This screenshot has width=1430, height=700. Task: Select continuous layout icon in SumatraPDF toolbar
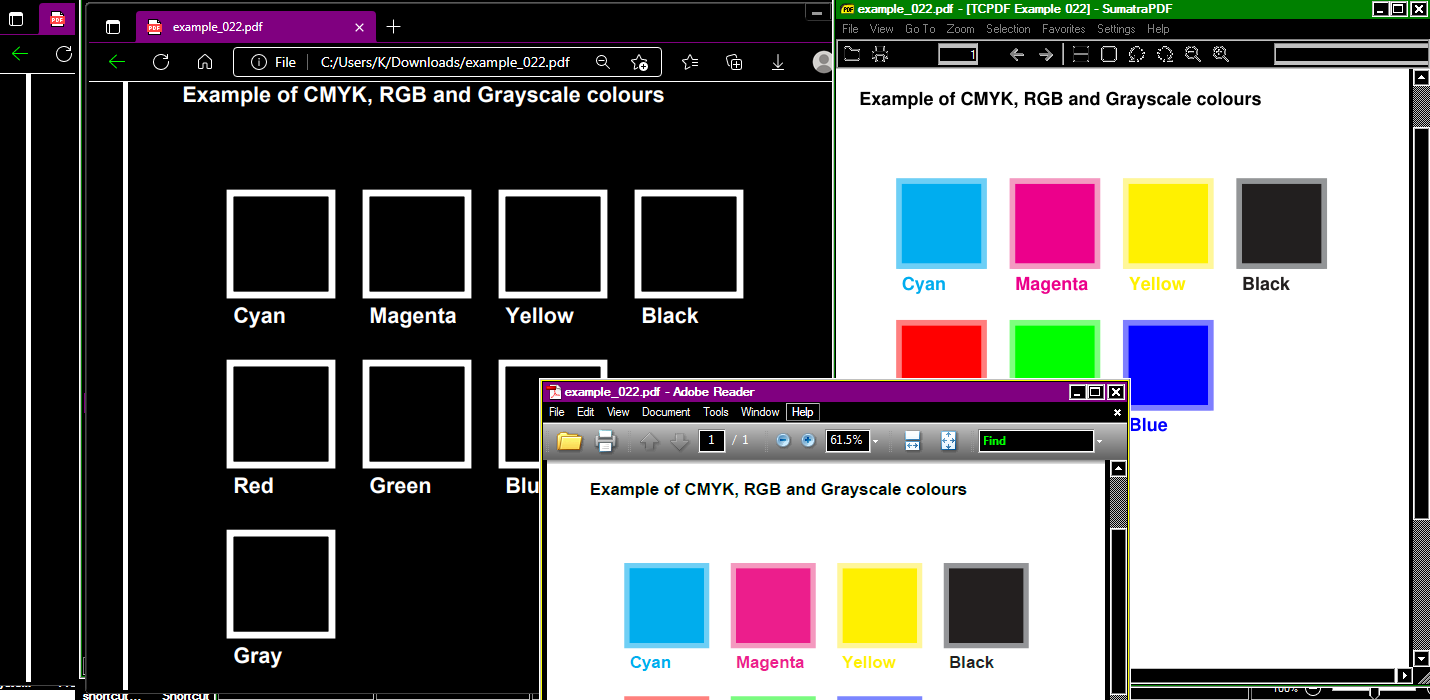[1081, 54]
